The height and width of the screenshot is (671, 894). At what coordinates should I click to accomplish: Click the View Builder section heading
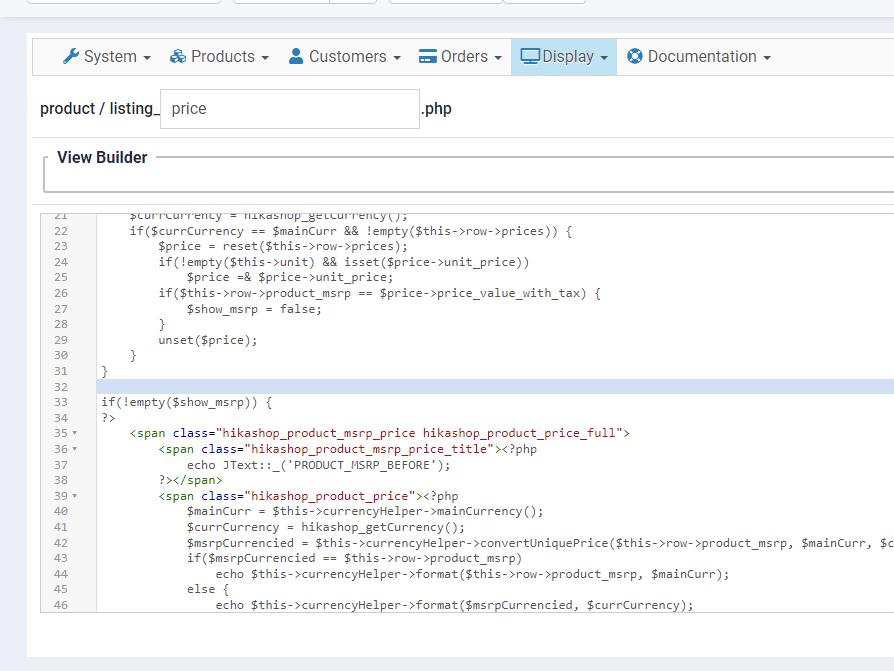[x=102, y=157]
